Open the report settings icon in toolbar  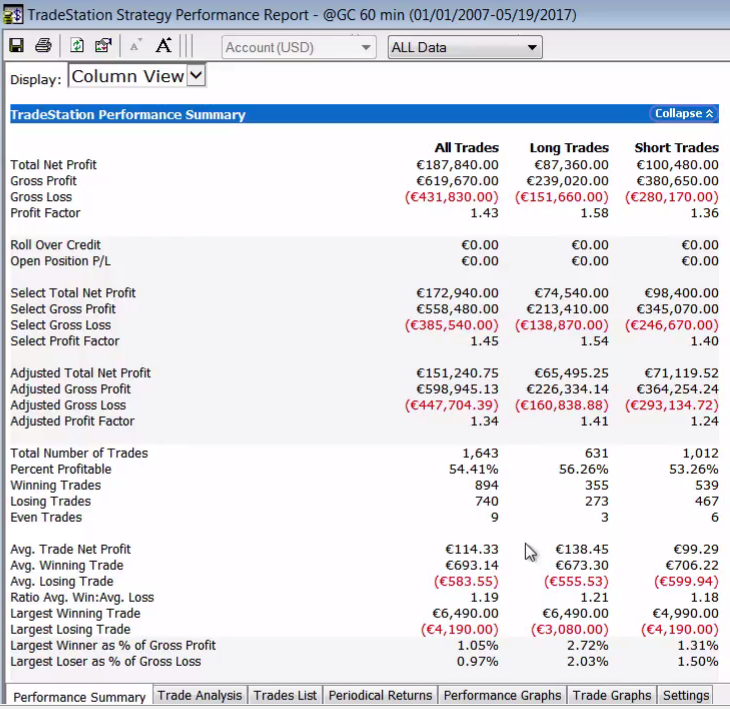point(103,46)
